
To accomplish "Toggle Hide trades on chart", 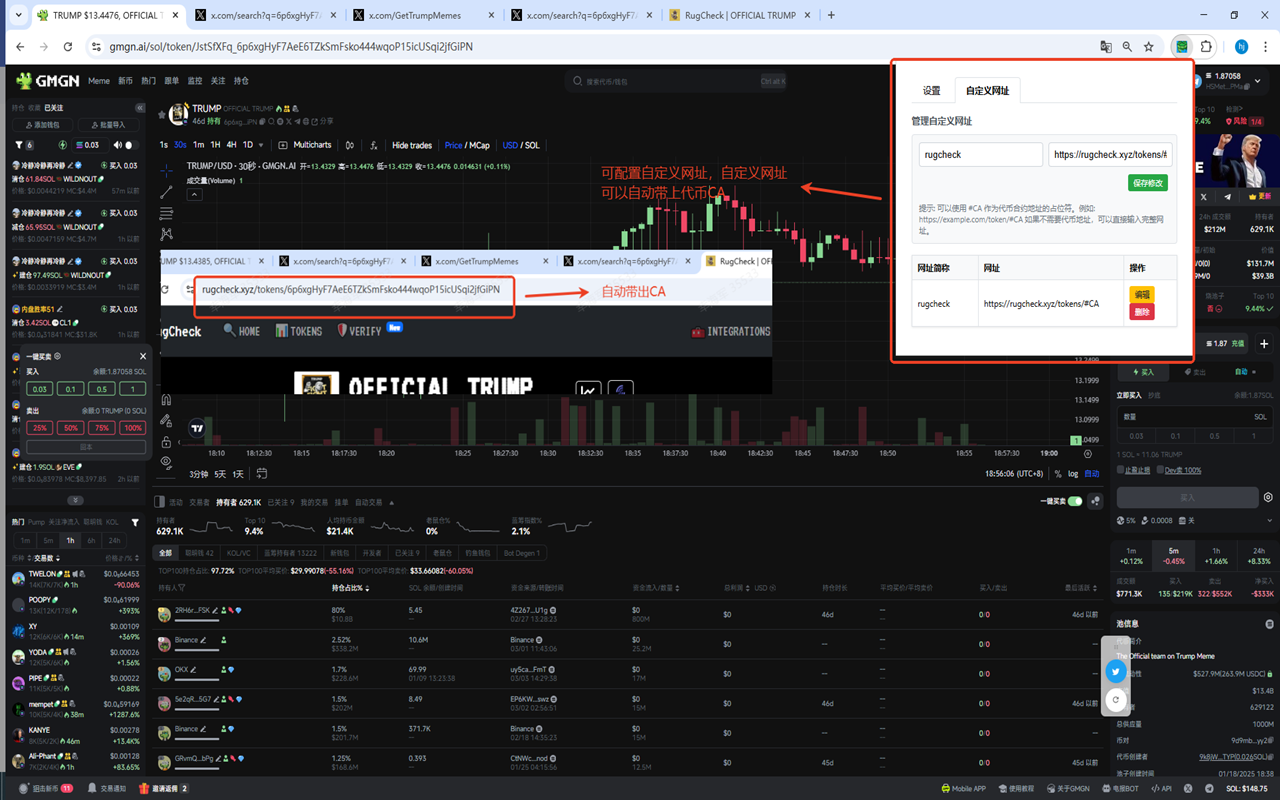I will 412,145.
